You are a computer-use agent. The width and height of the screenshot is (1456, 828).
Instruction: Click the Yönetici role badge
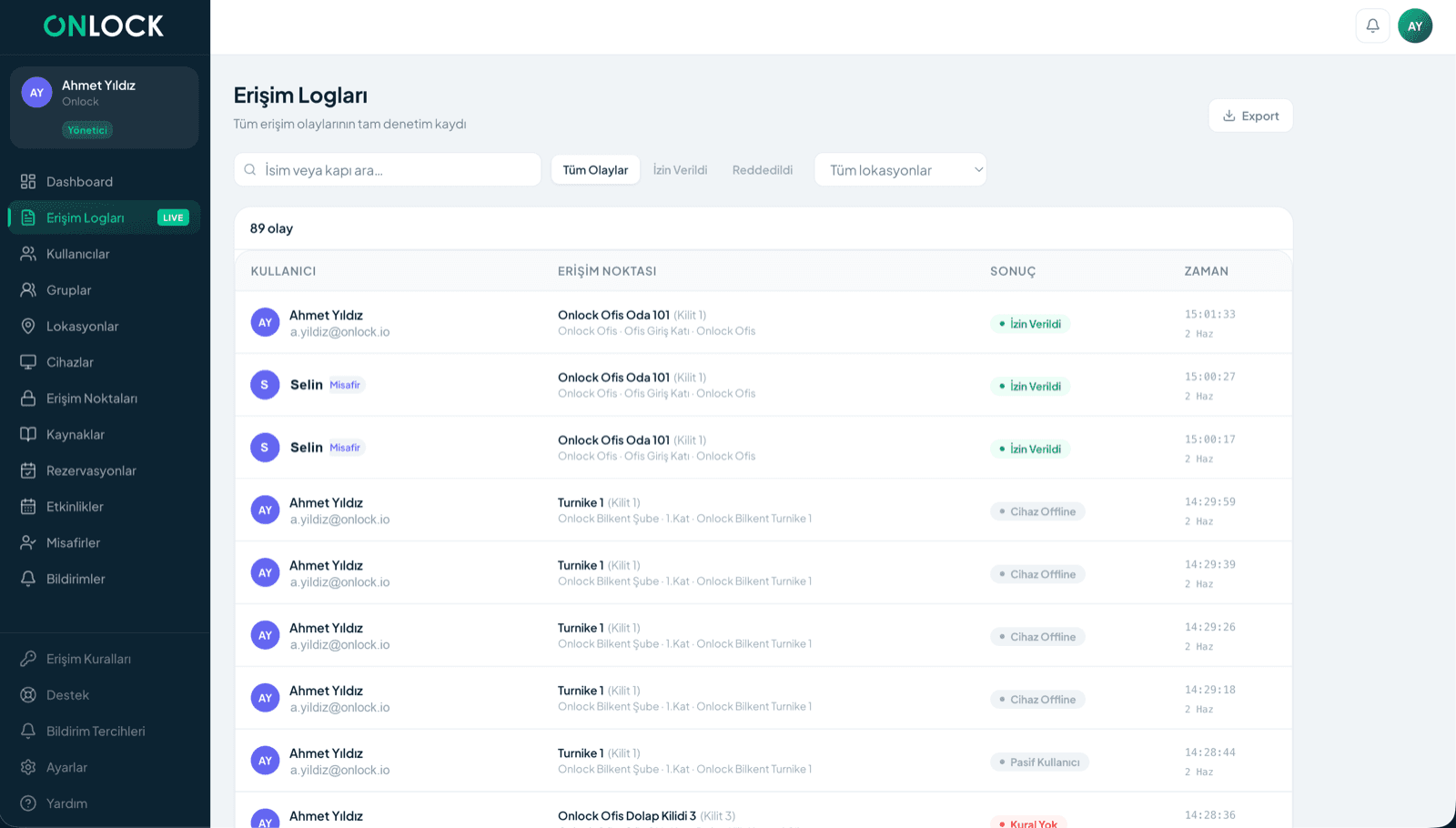(87, 130)
